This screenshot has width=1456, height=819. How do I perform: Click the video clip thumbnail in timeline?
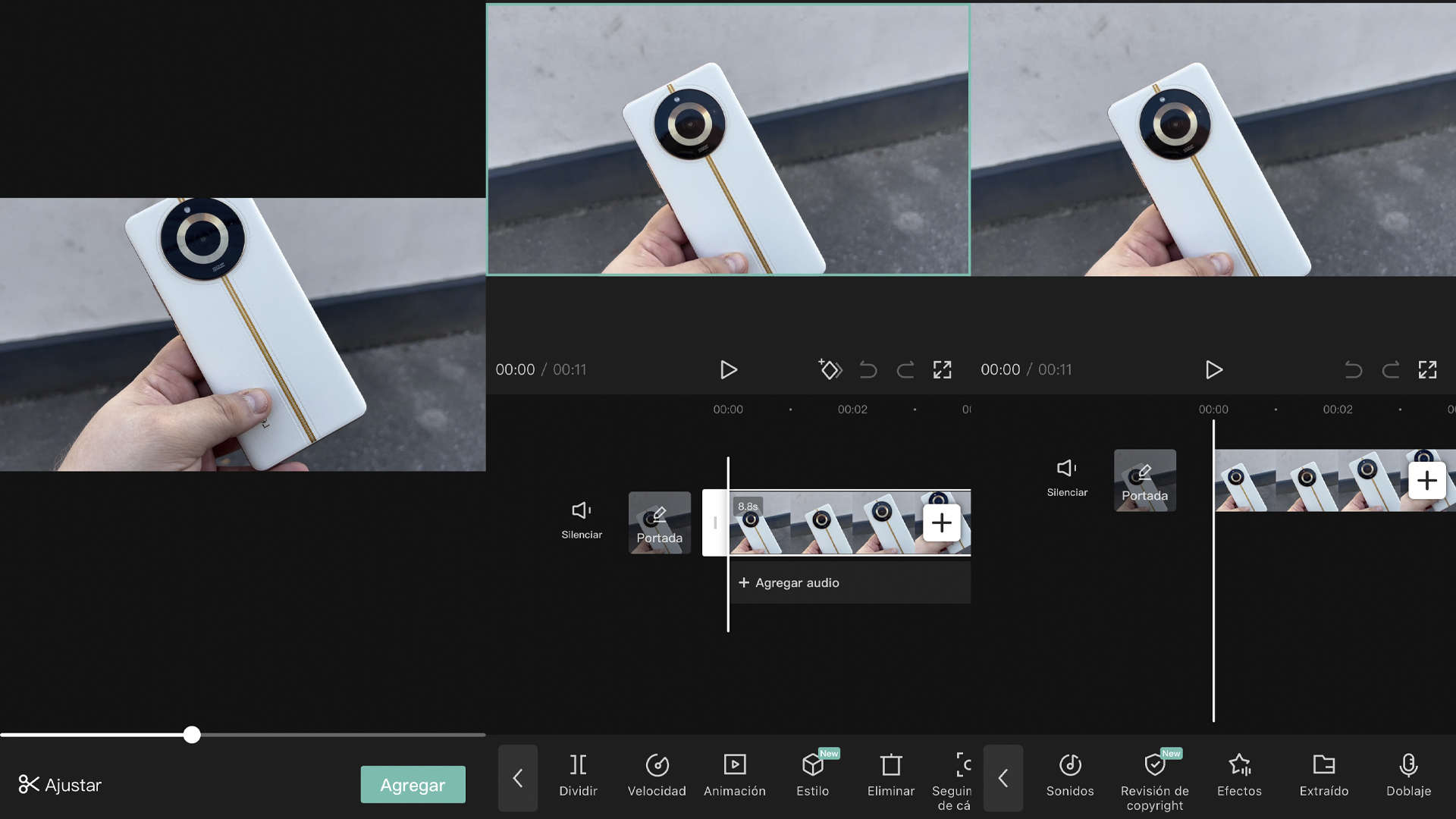(x=839, y=522)
